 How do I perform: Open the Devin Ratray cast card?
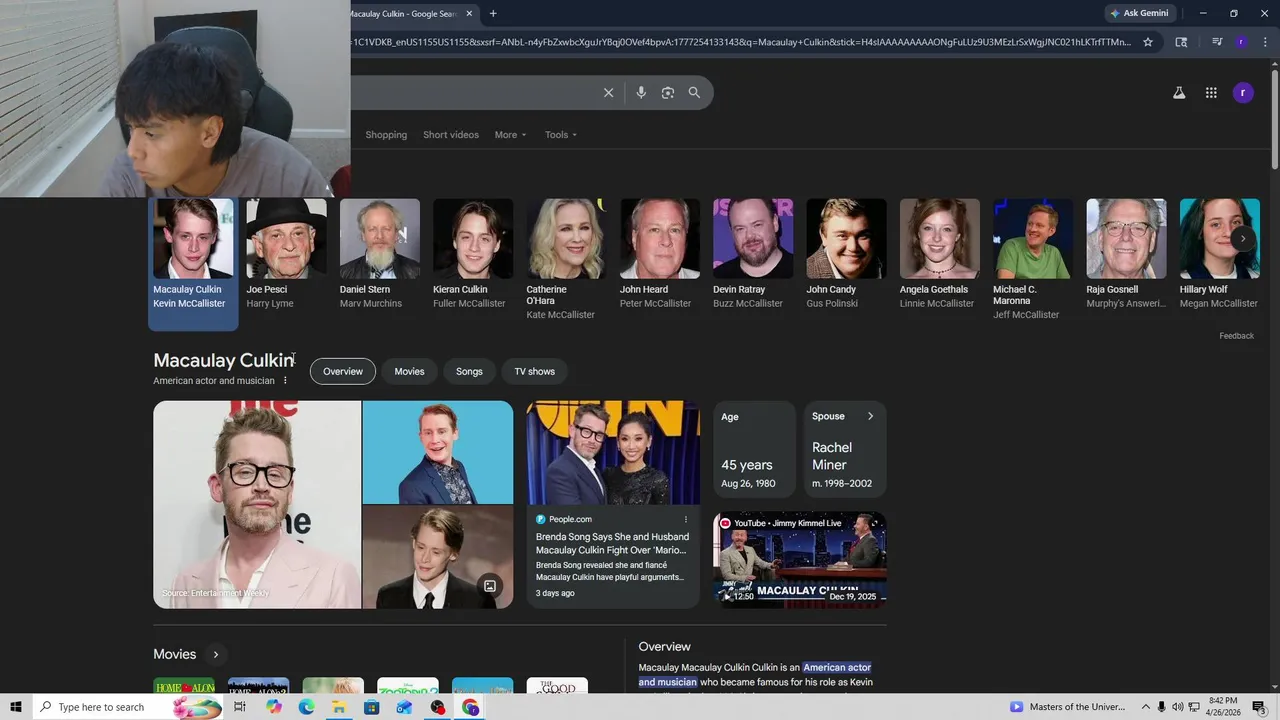click(753, 256)
